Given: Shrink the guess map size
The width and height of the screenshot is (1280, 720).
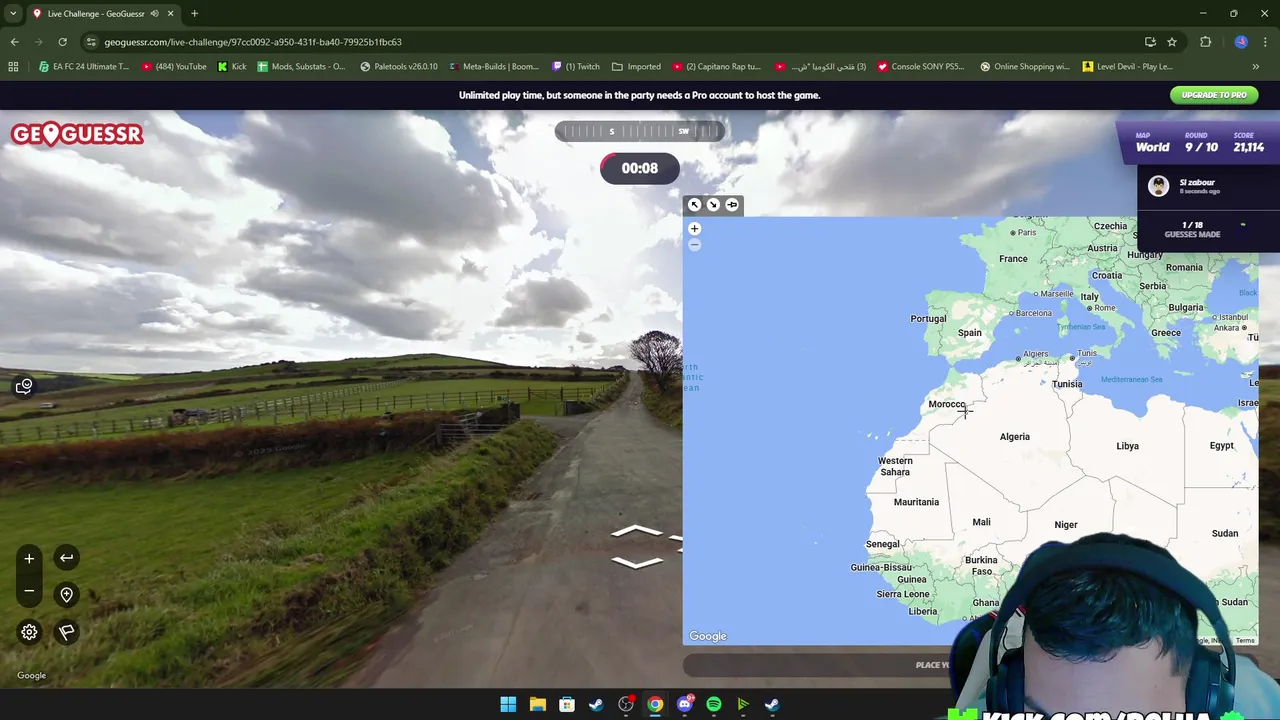Looking at the screenshot, I should point(713,205).
